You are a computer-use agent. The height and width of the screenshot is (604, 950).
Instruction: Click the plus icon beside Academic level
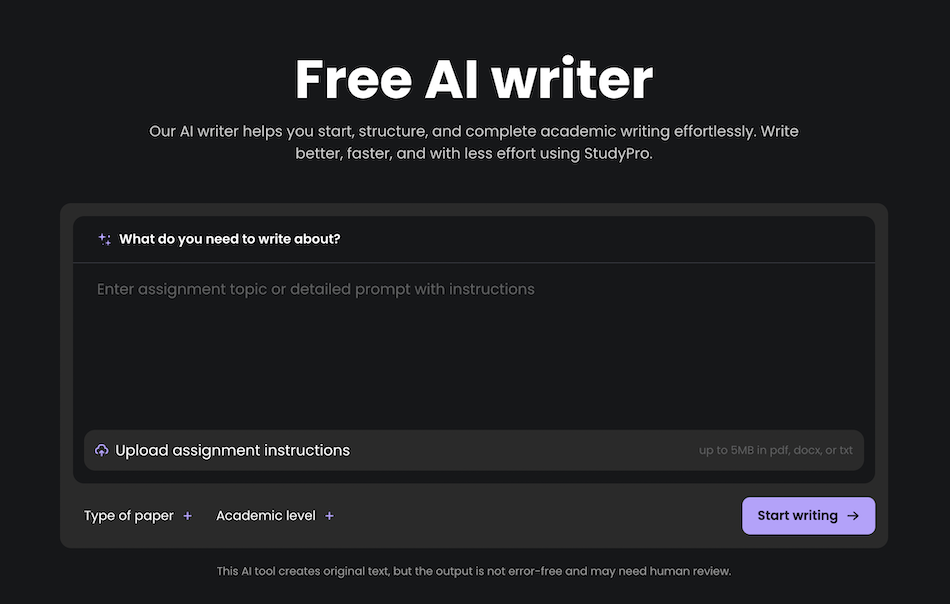(329, 516)
